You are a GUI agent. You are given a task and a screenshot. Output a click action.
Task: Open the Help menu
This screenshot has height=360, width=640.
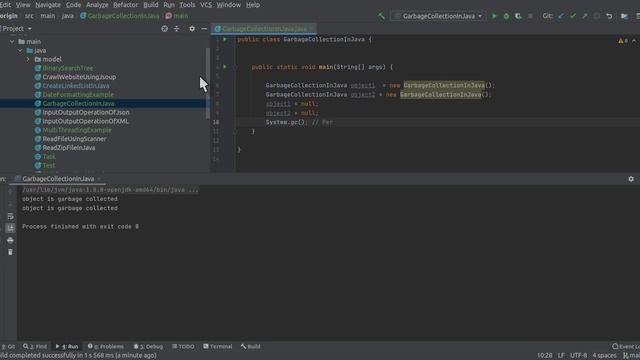point(253,5)
